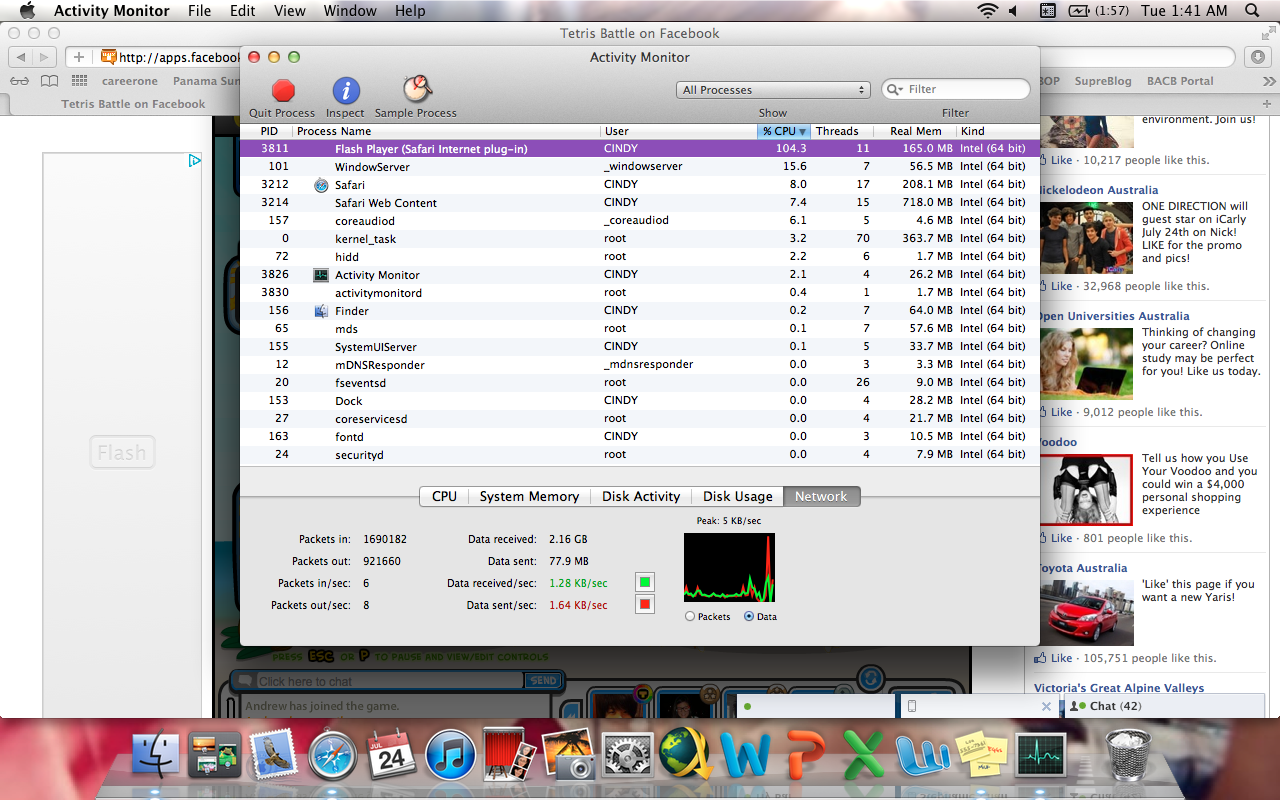Viewport: 1280px width, 800px height.
Task: Select the kernel_task process row
Action: click(639, 239)
